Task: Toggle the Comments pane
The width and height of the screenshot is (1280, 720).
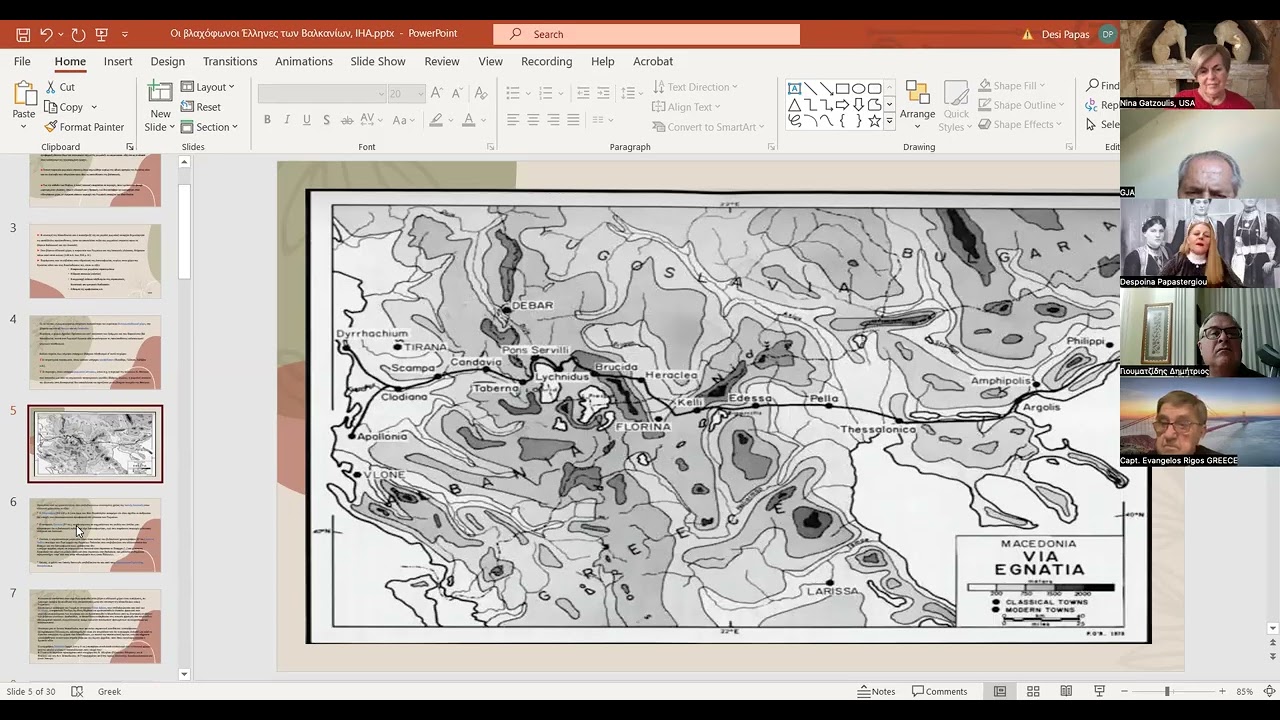Action: click(x=939, y=691)
